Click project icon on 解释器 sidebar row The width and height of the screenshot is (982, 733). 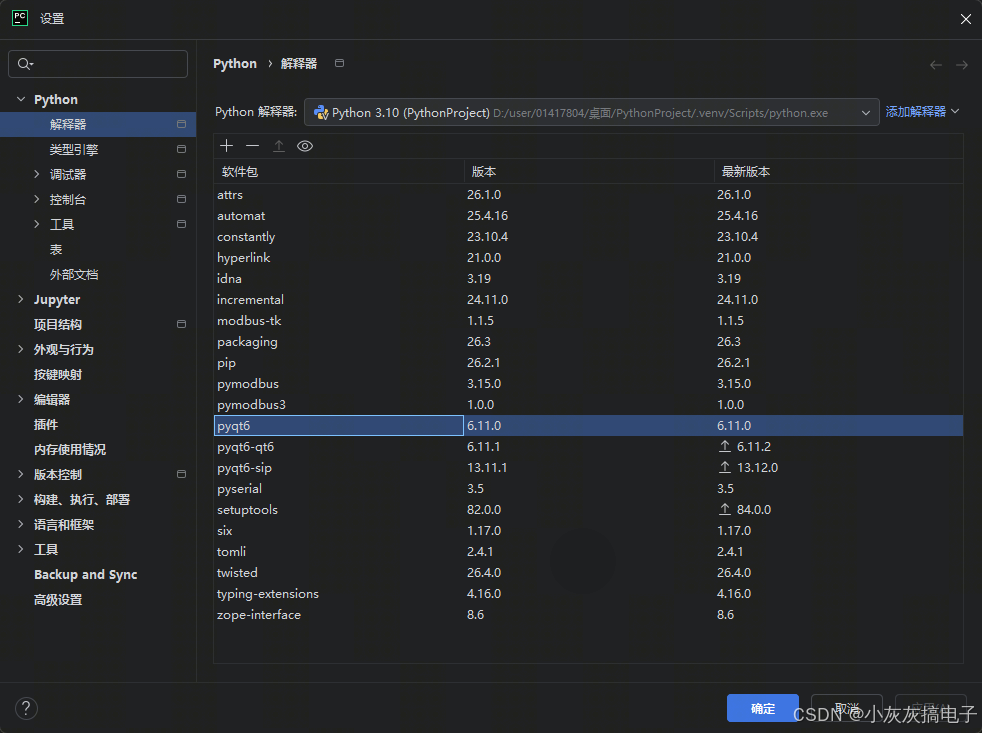pyautogui.click(x=181, y=124)
